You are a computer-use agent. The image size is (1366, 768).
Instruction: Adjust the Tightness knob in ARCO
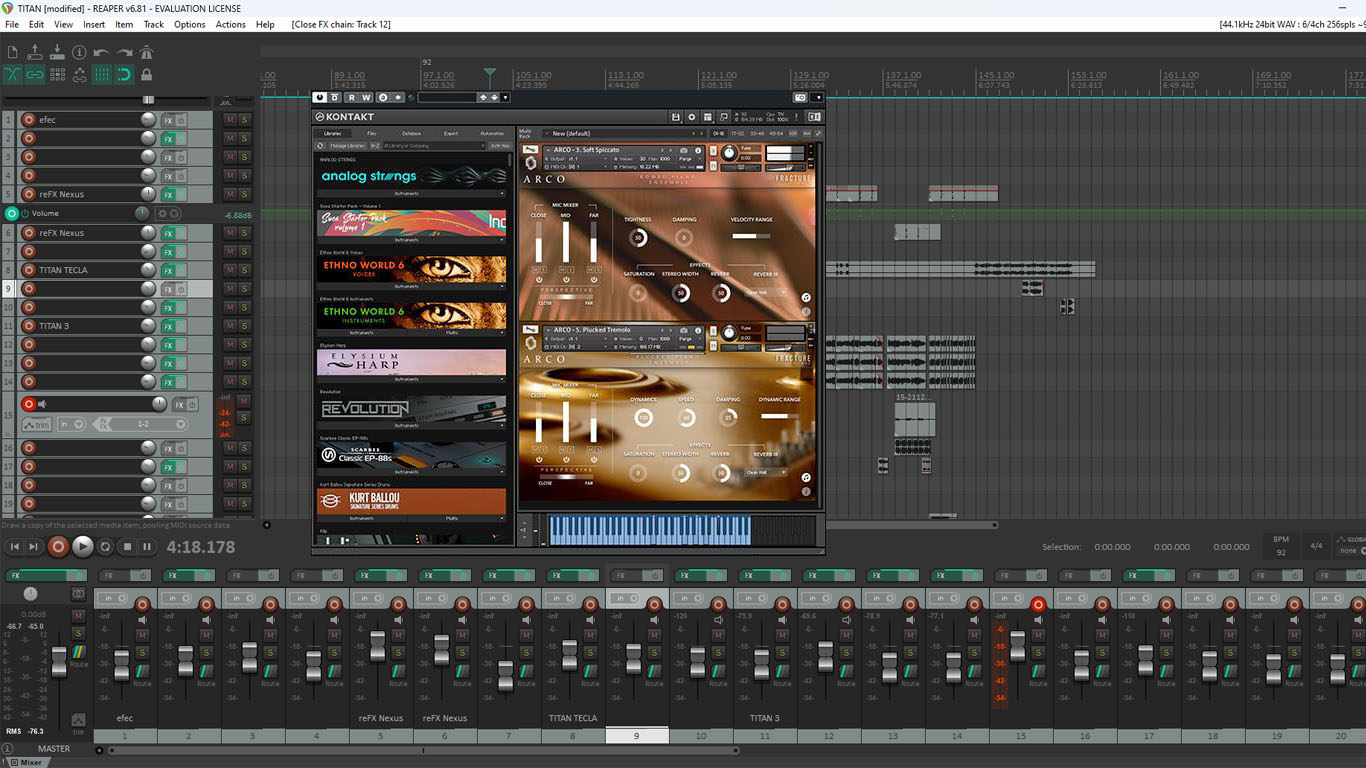638,237
